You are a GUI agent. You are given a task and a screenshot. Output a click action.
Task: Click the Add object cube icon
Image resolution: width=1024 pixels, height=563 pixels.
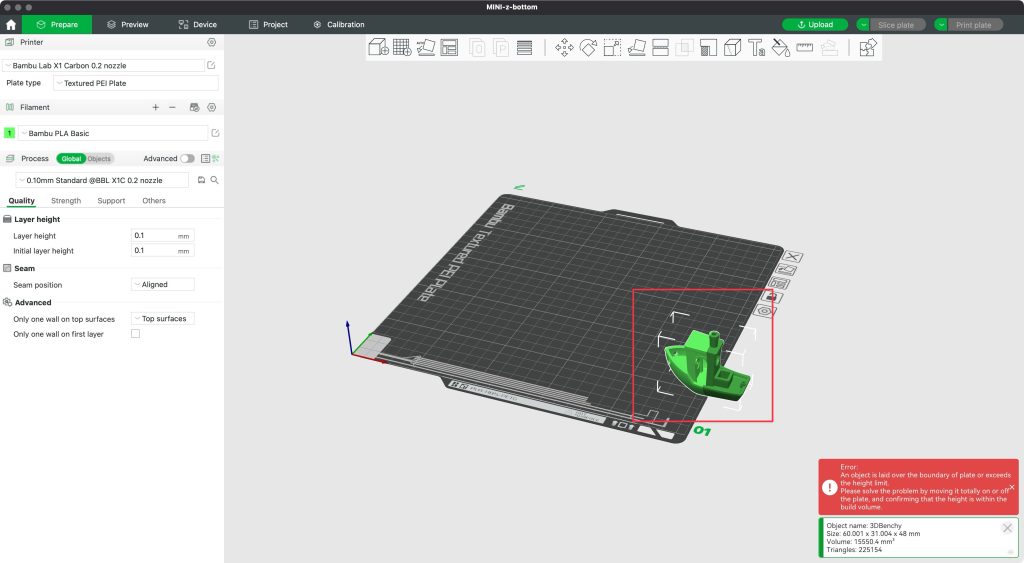tap(378, 47)
